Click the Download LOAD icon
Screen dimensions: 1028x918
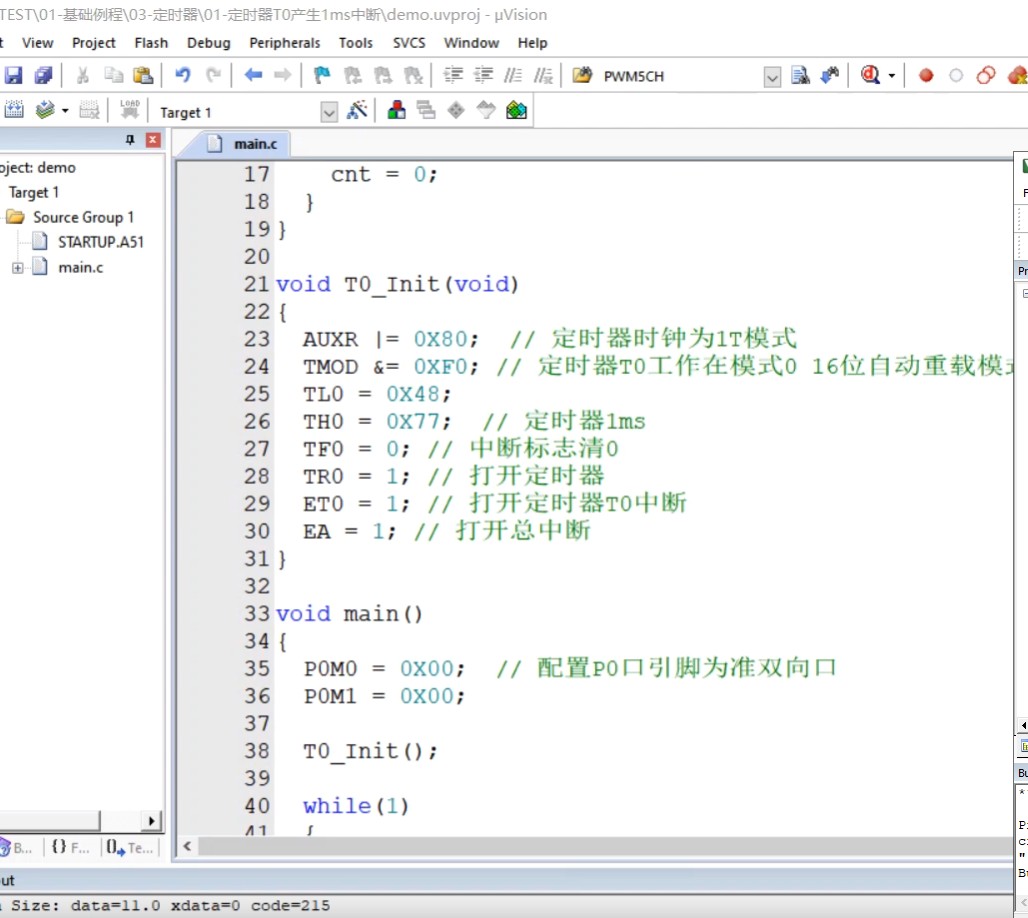point(130,110)
